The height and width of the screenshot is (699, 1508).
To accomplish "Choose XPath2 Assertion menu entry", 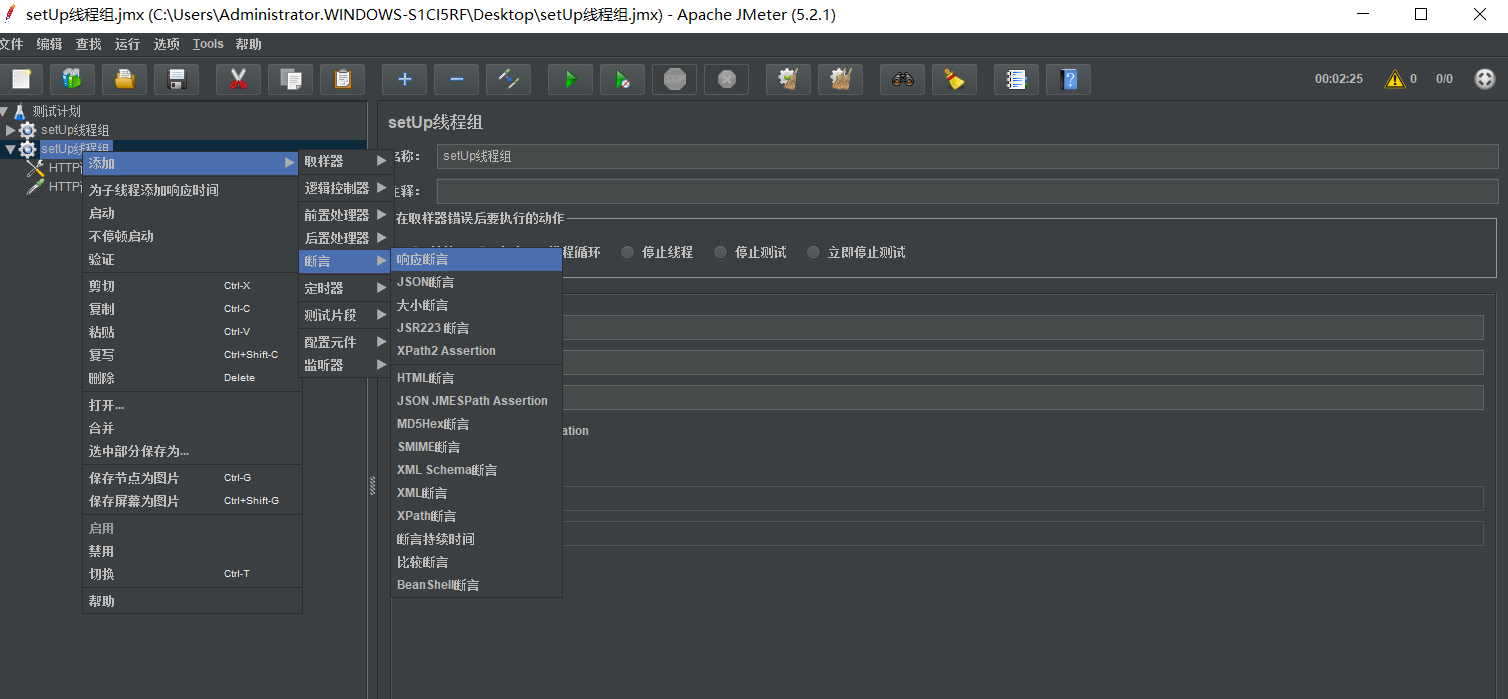I will [476, 351].
